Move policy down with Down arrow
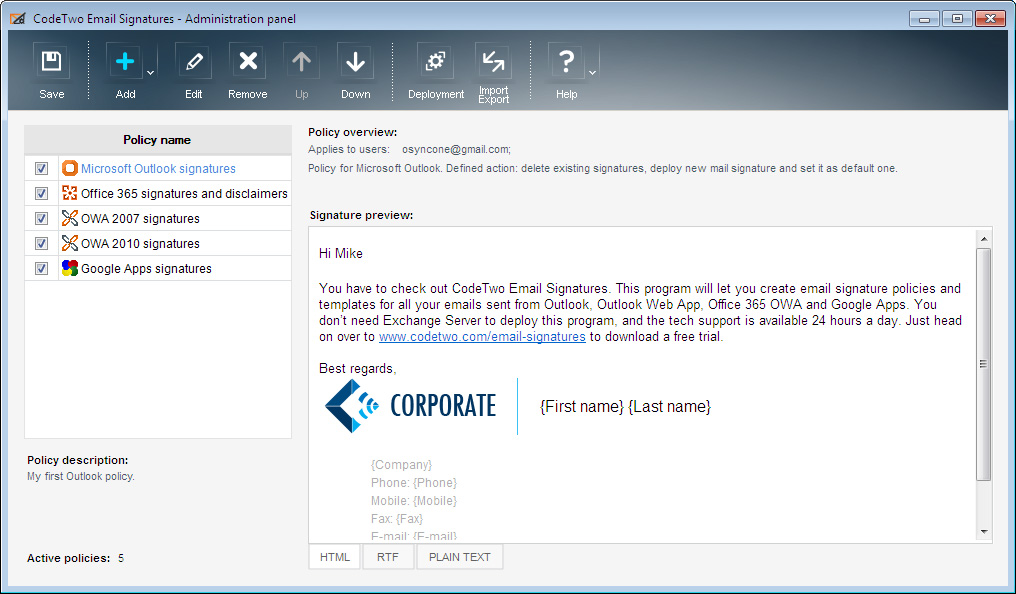Screen dimensions: 1016x594 (x=355, y=62)
